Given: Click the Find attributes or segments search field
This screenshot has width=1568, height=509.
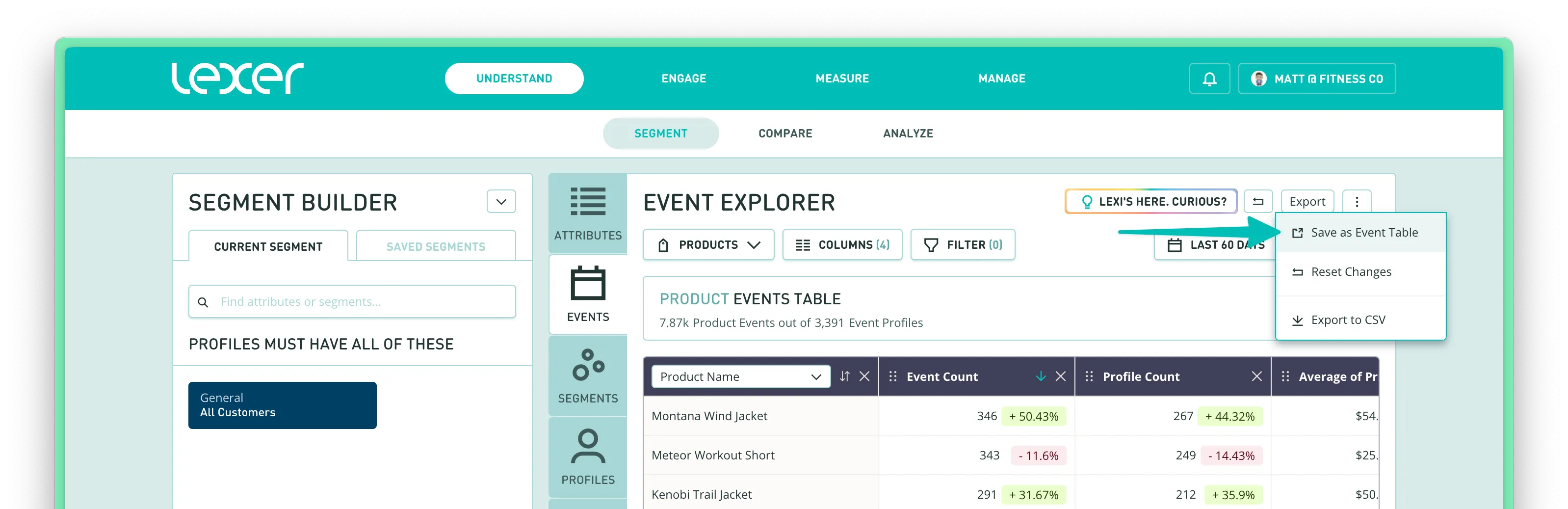Looking at the screenshot, I should [352, 301].
